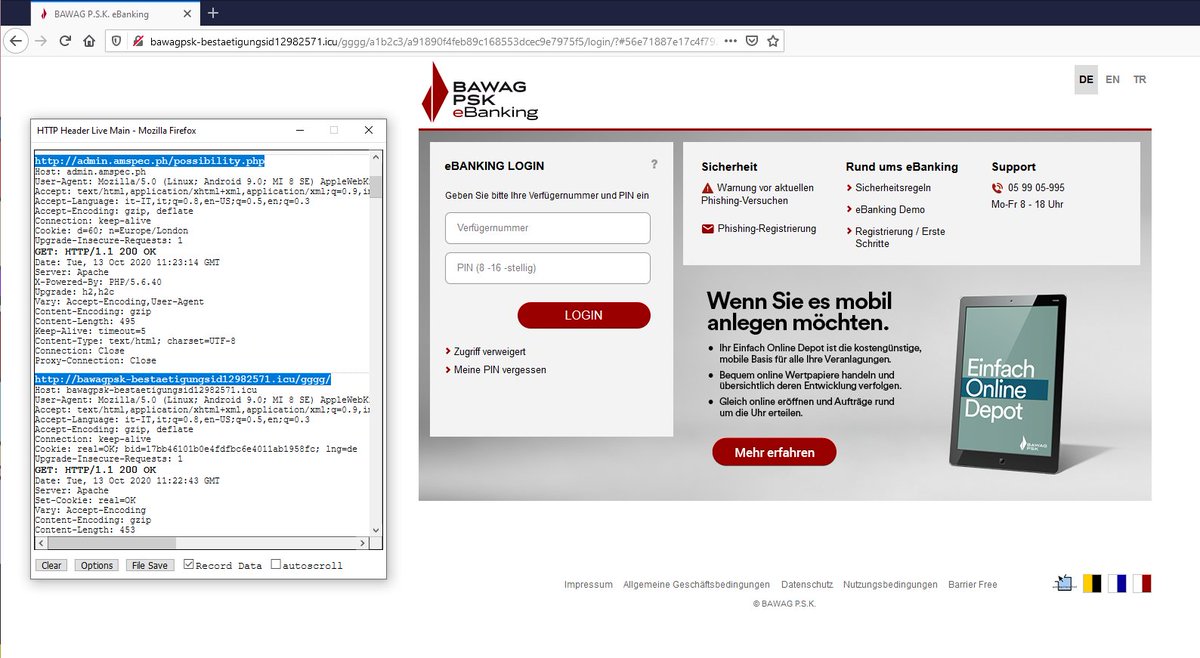Open tracking protection shield icon
The height and width of the screenshot is (658, 1200).
[x=116, y=41]
